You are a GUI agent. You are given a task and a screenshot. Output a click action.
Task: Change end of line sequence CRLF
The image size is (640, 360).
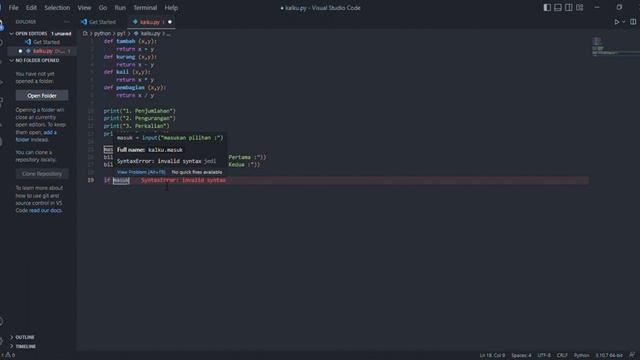tap(562, 356)
